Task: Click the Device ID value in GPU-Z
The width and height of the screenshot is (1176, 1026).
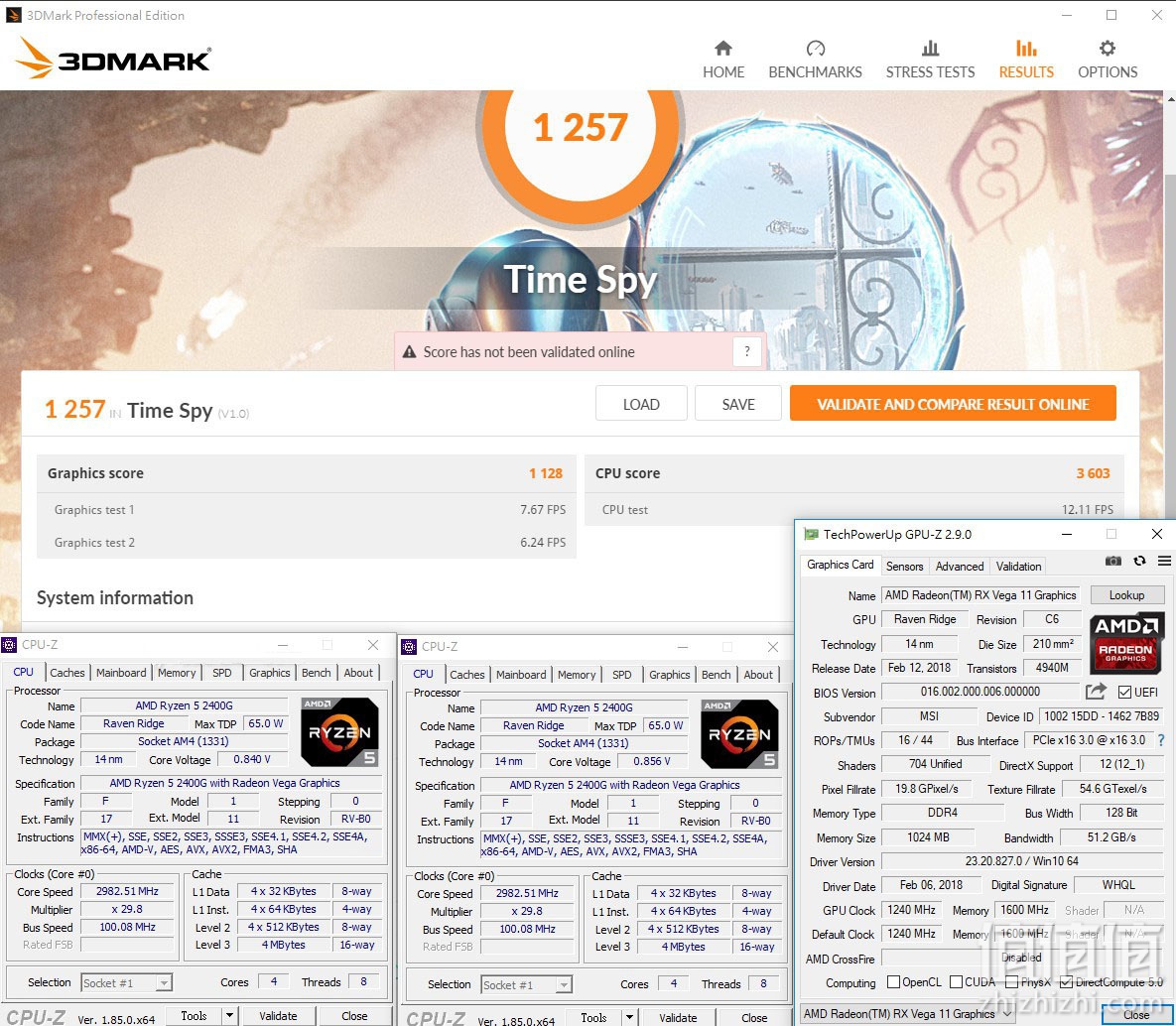Action: pos(1102,716)
